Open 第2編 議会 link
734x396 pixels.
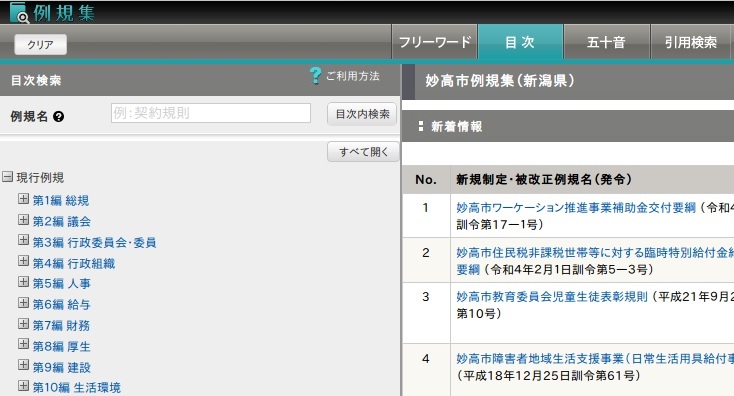pyautogui.click(x=61, y=221)
